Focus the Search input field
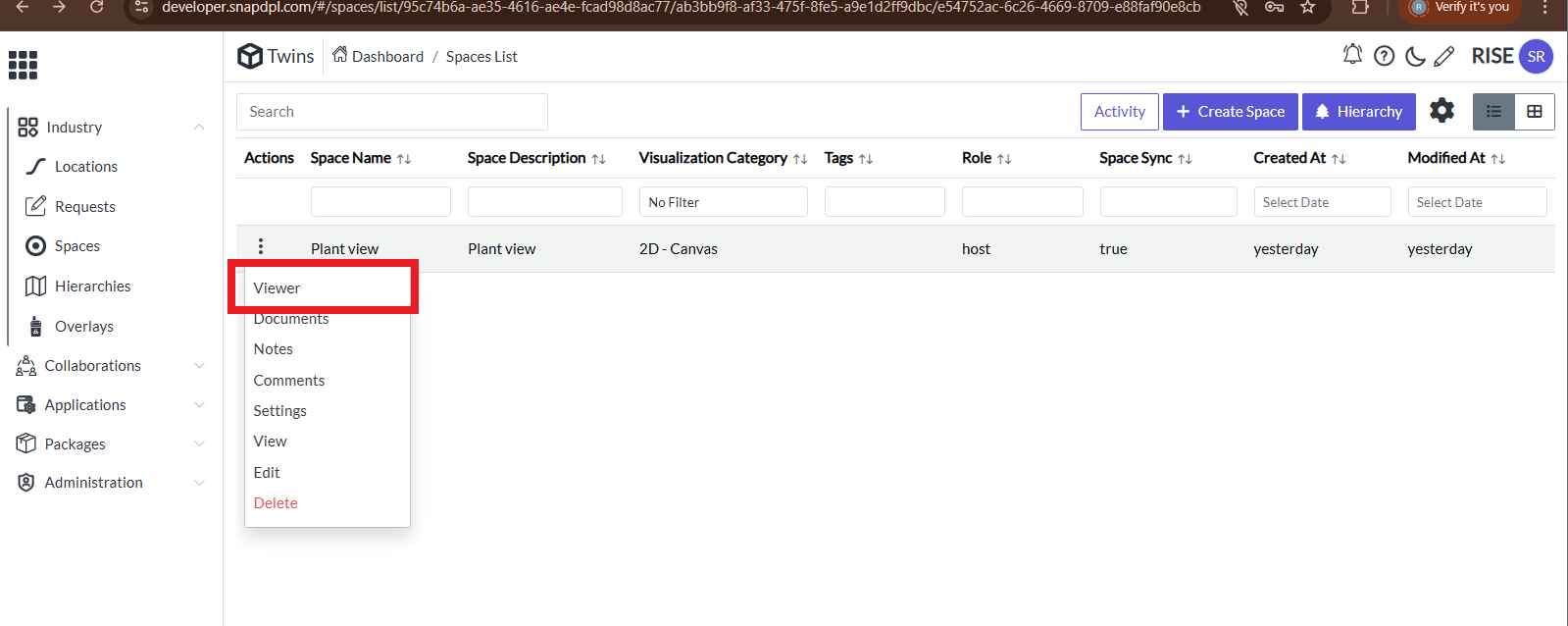This screenshot has width=1568, height=626. pyautogui.click(x=392, y=112)
